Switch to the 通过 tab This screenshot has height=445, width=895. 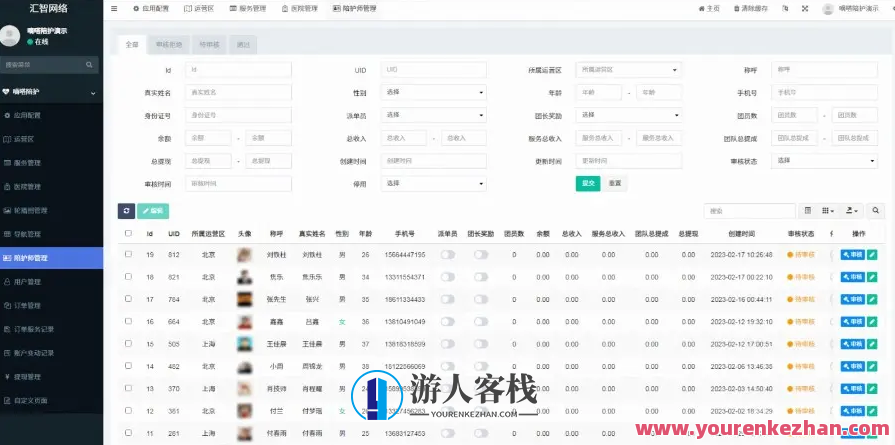pos(243,44)
